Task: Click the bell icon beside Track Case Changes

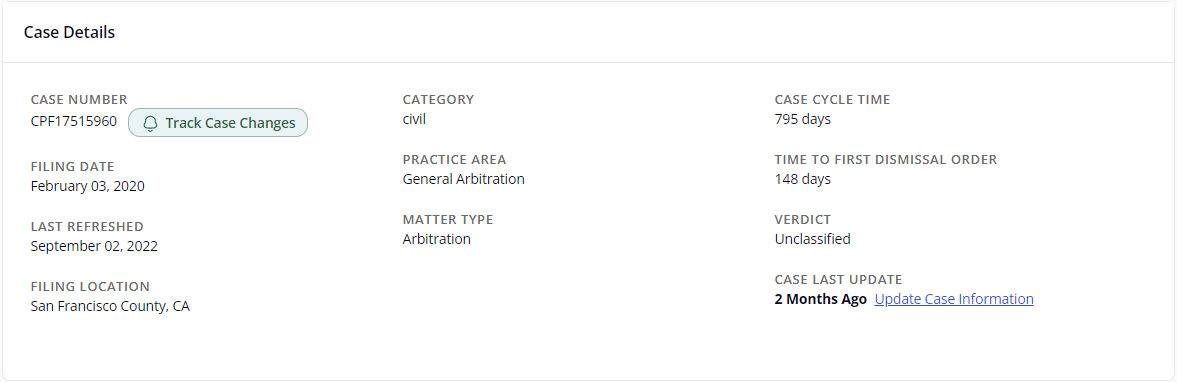Action: coord(150,123)
